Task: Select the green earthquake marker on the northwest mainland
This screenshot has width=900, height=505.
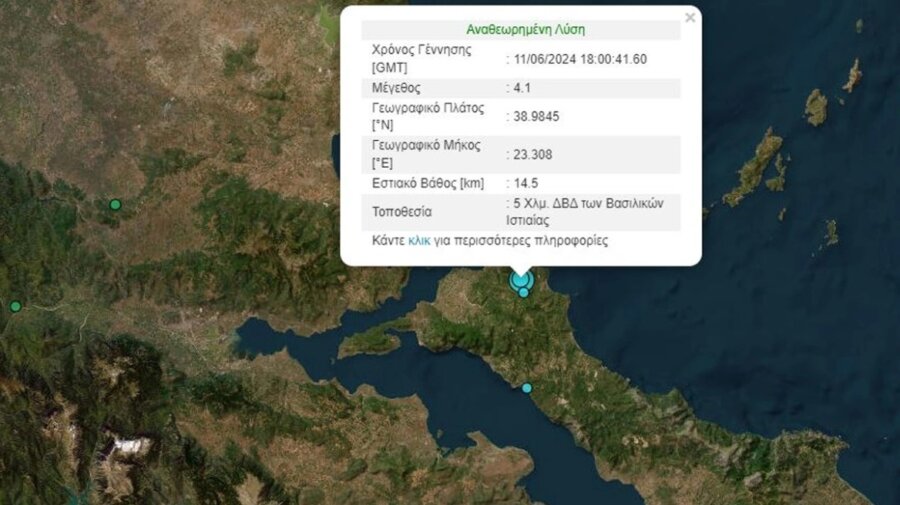Action: (x=115, y=204)
